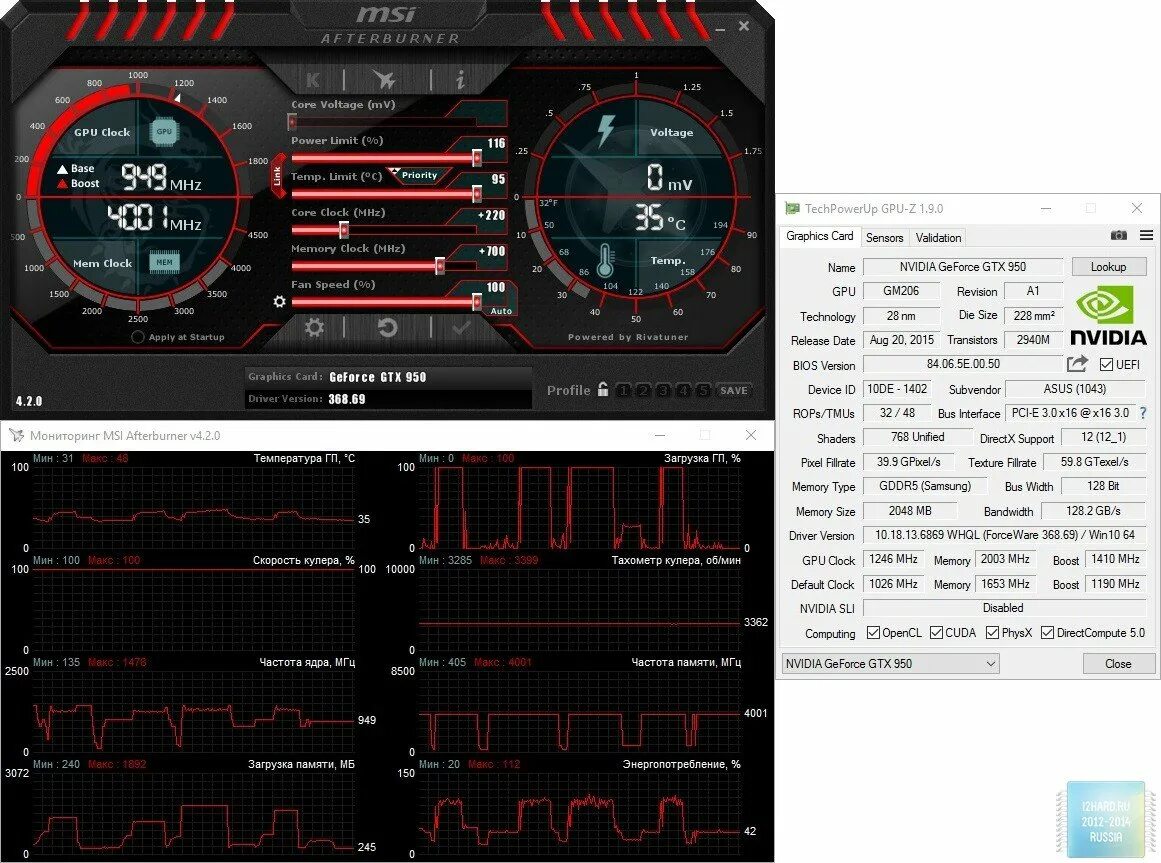Toggle Auto fan speed mode
1161x863 pixels.
[501, 311]
